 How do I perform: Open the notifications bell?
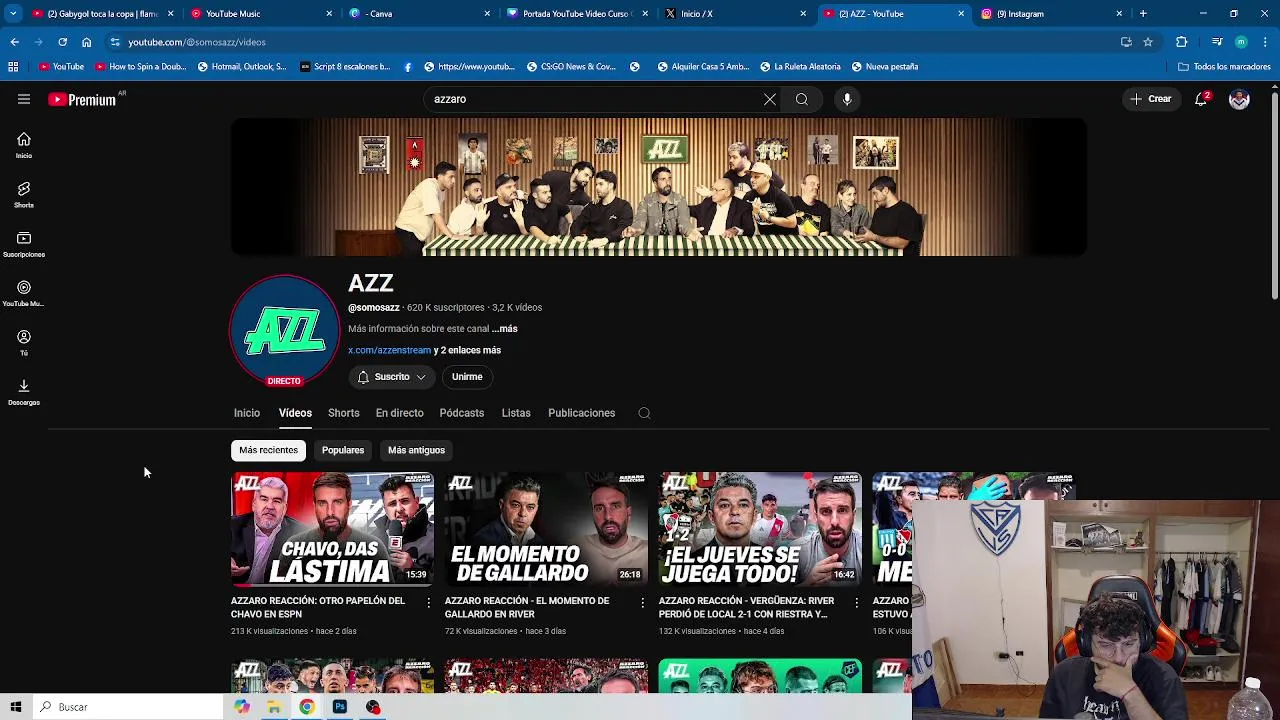click(x=1201, y=99)
